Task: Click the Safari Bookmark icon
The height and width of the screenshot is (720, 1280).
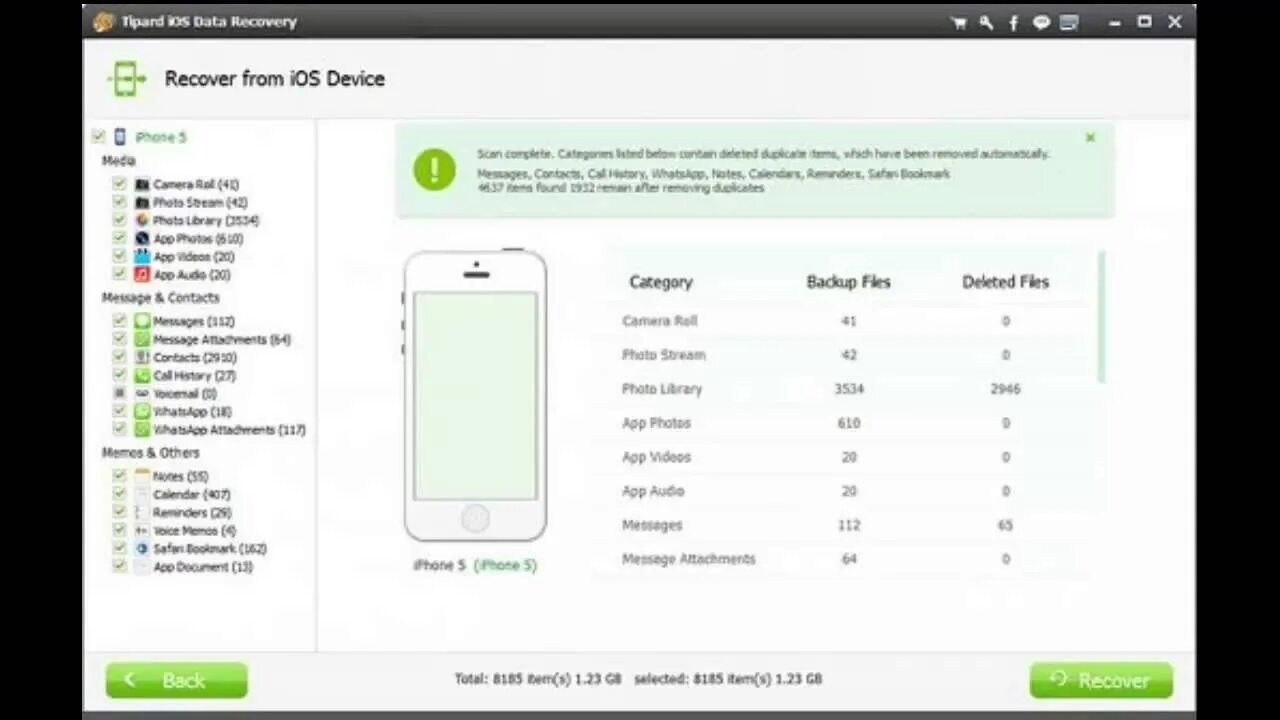Action: click(143, 549)
